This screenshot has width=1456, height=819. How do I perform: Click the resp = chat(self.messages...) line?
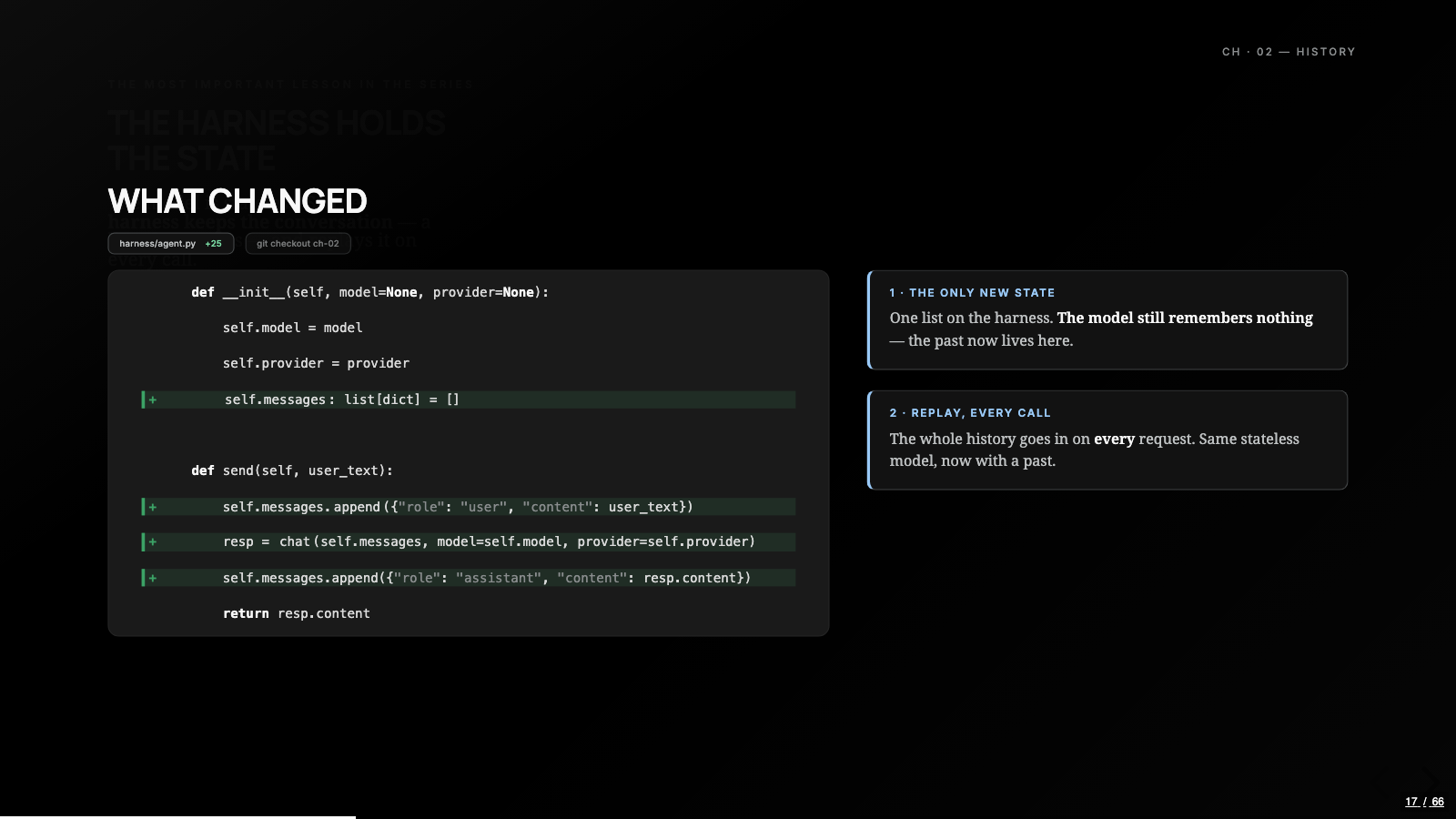tap(469, 541)
